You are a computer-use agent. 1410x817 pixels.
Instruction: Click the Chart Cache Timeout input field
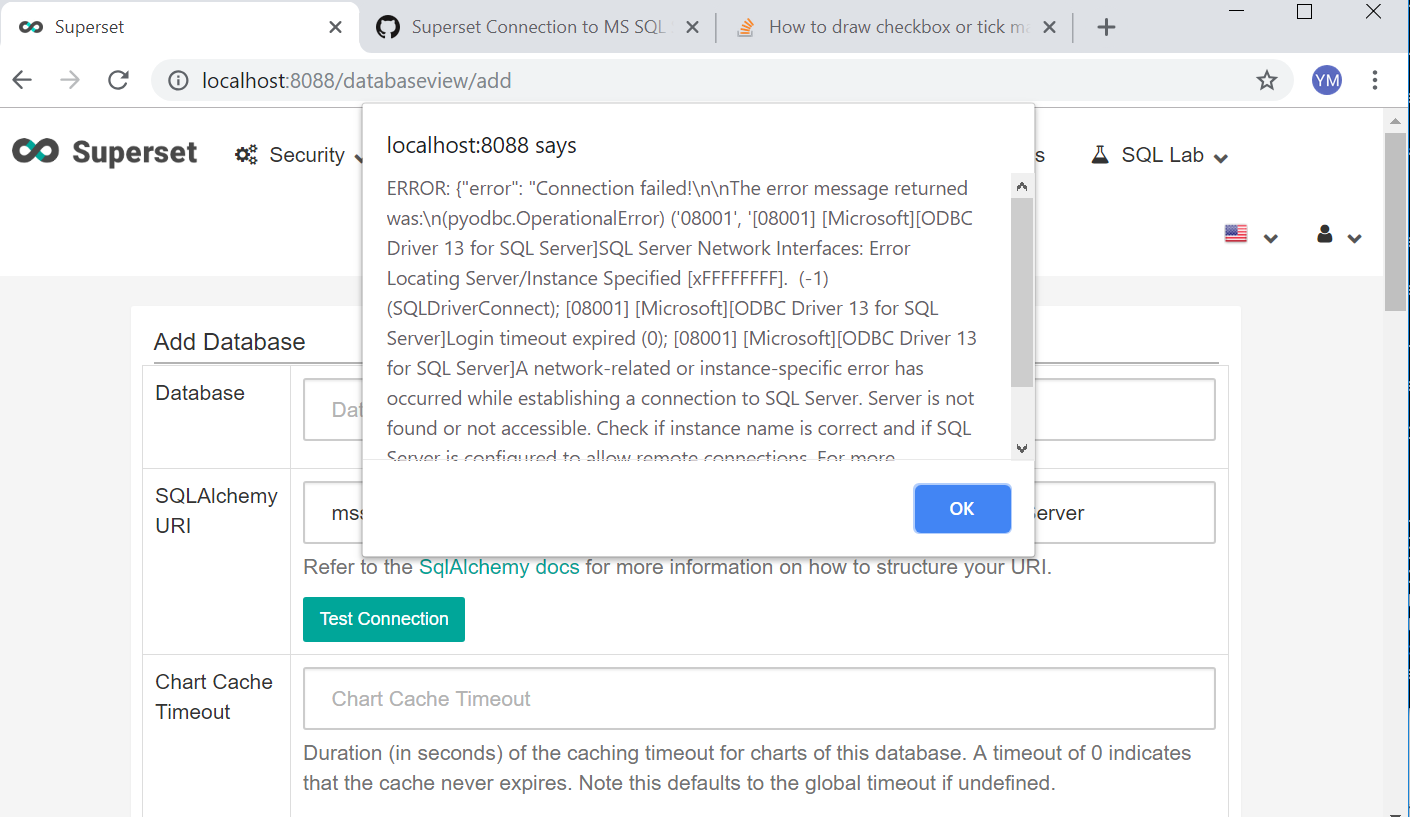[758, 698]
